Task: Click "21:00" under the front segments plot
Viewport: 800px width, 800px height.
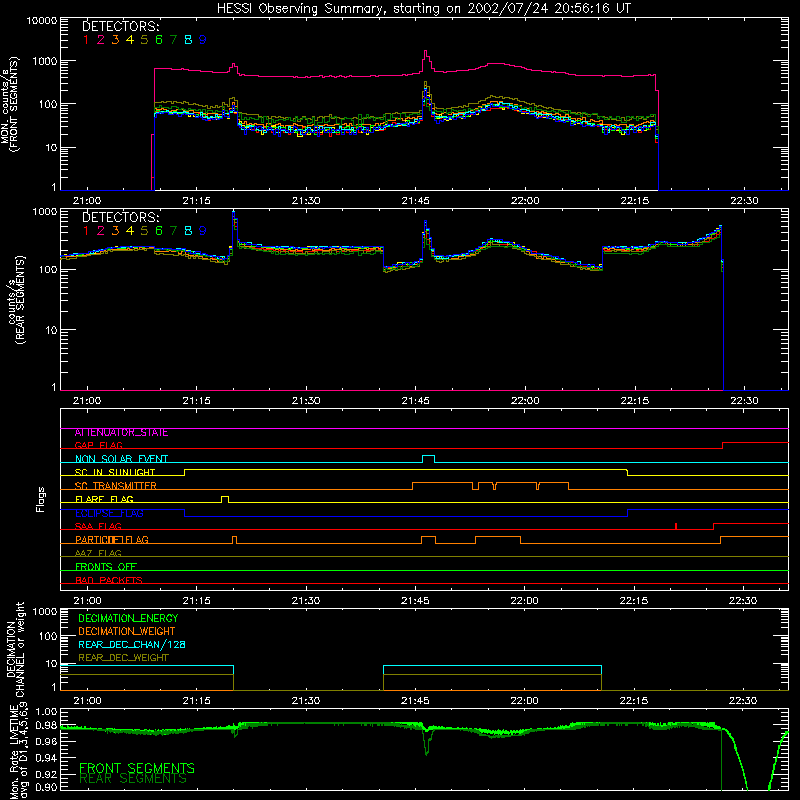Action: (87, 201)
